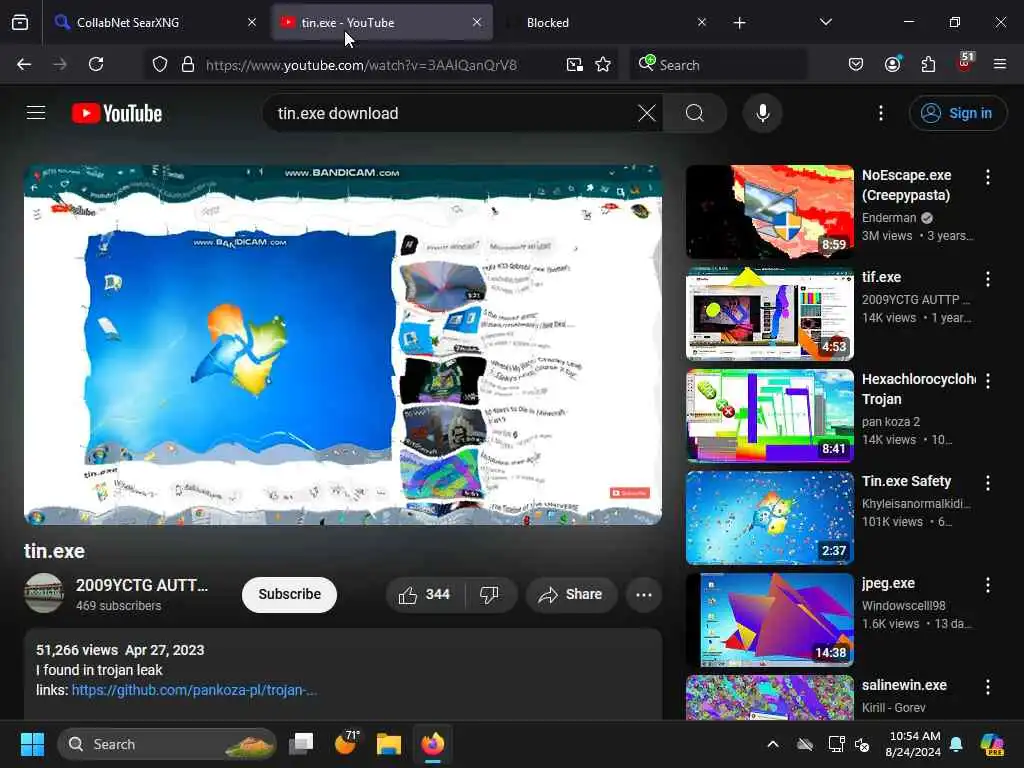Open picture-in-picture icon in address bar
The width and height of the screenshot is (1024, 768).
click(575, 64)
